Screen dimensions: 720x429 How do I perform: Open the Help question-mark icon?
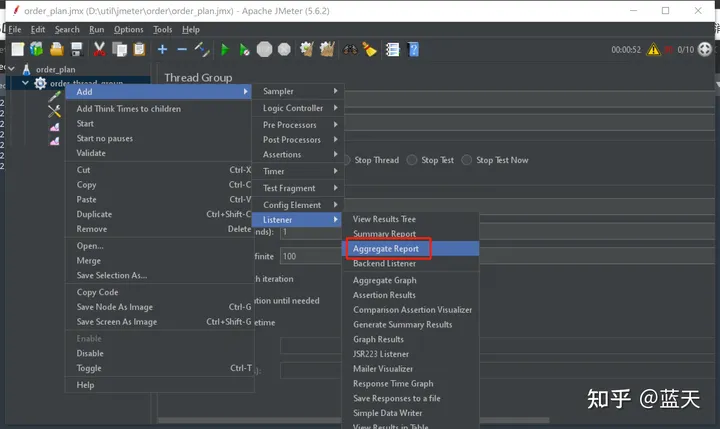click(413, 49)
